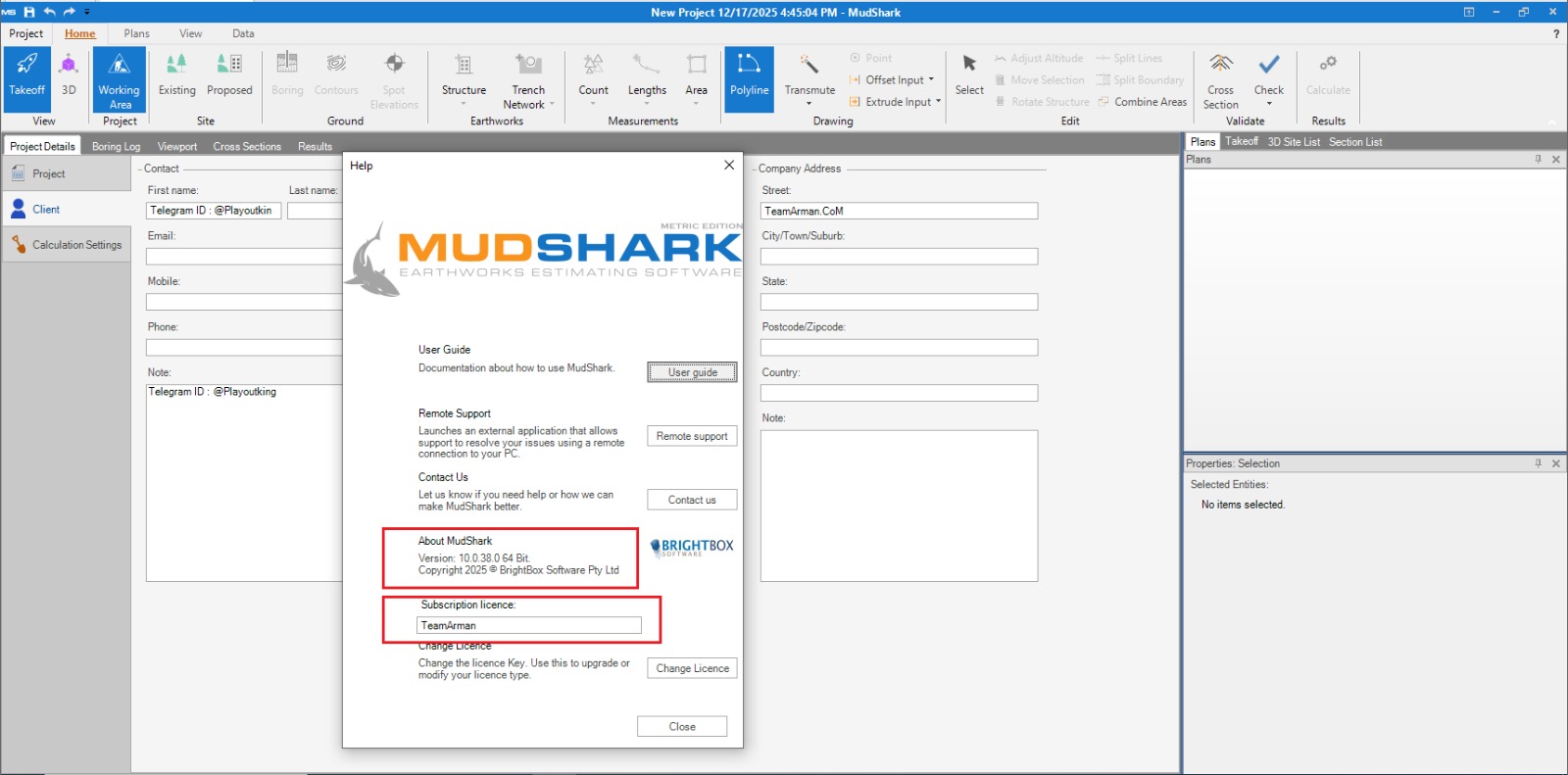
Task: Select the Count measurement tool
Action: (594, 78)
